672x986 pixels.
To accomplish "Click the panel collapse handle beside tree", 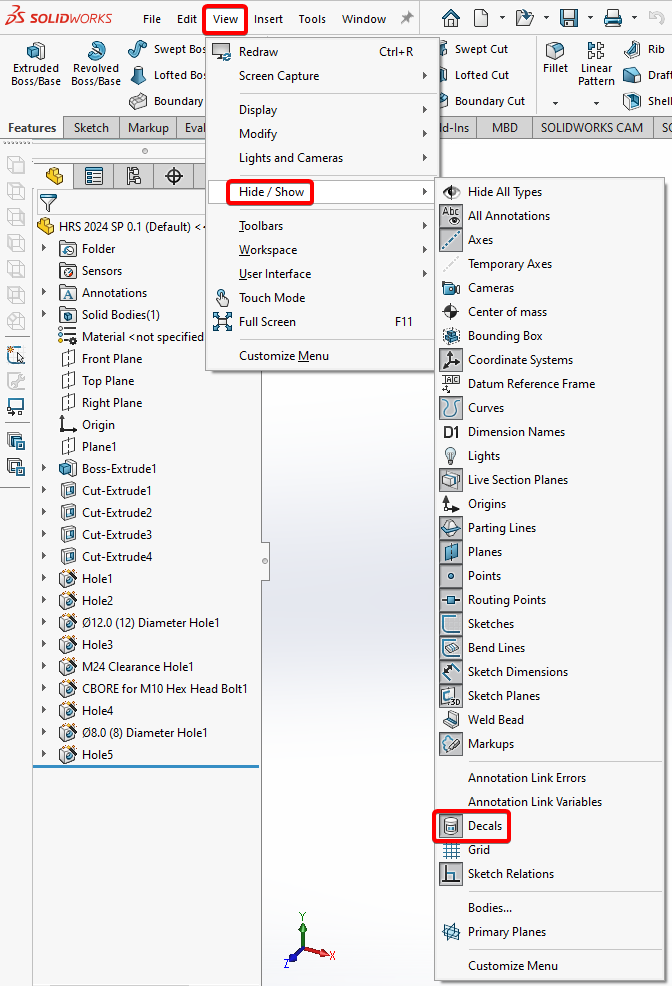I will 265,561.
